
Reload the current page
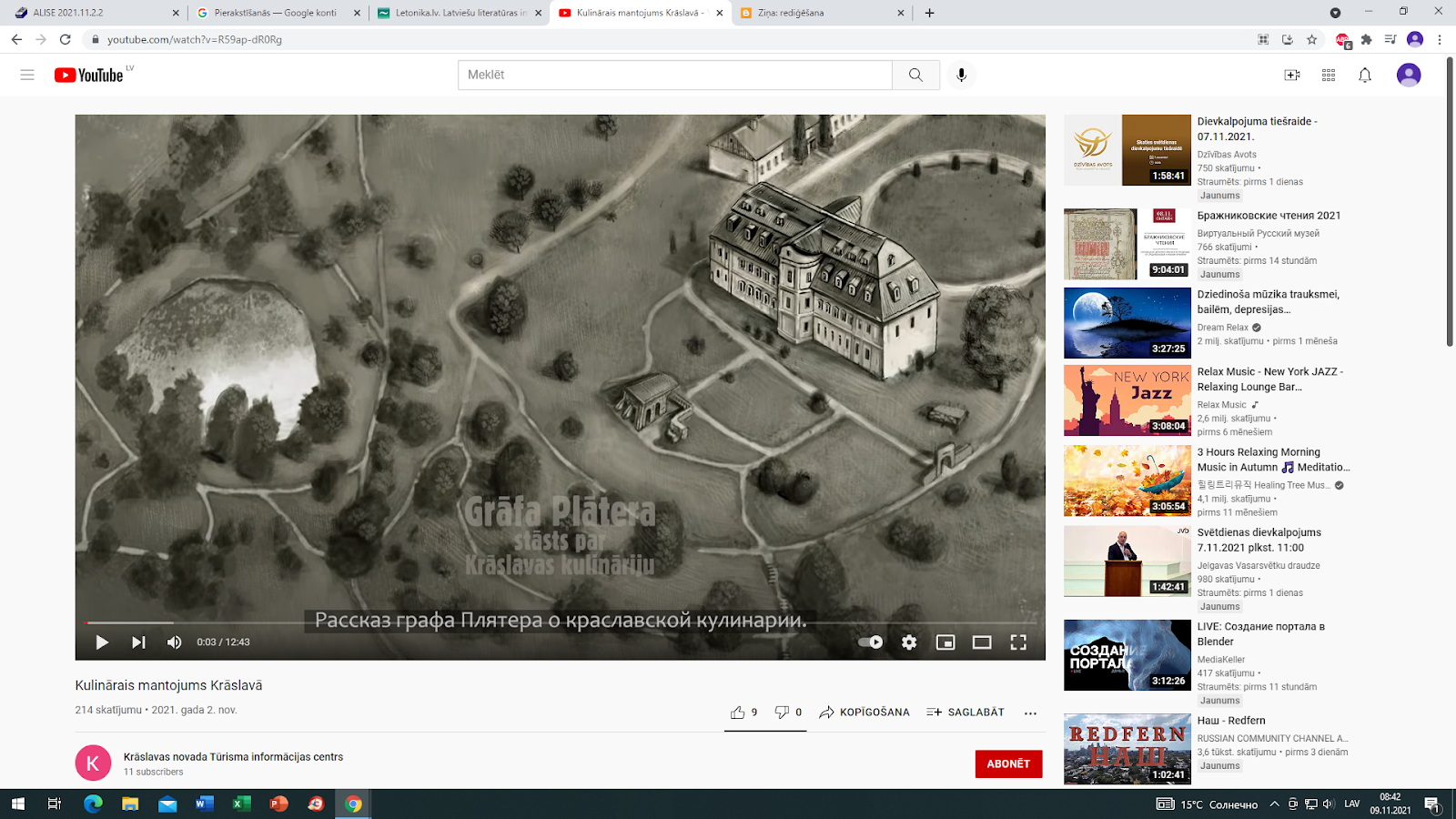click(x=65, y=39)
